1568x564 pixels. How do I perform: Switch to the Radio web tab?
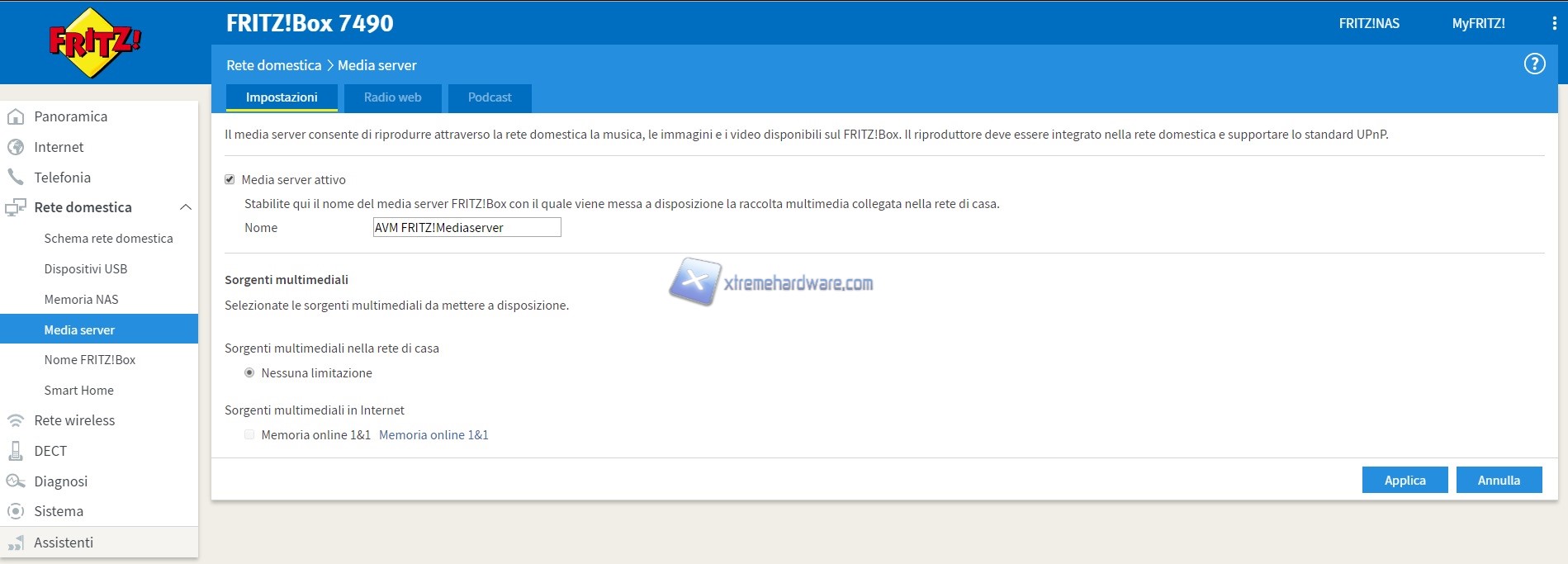tap(392, 97)
